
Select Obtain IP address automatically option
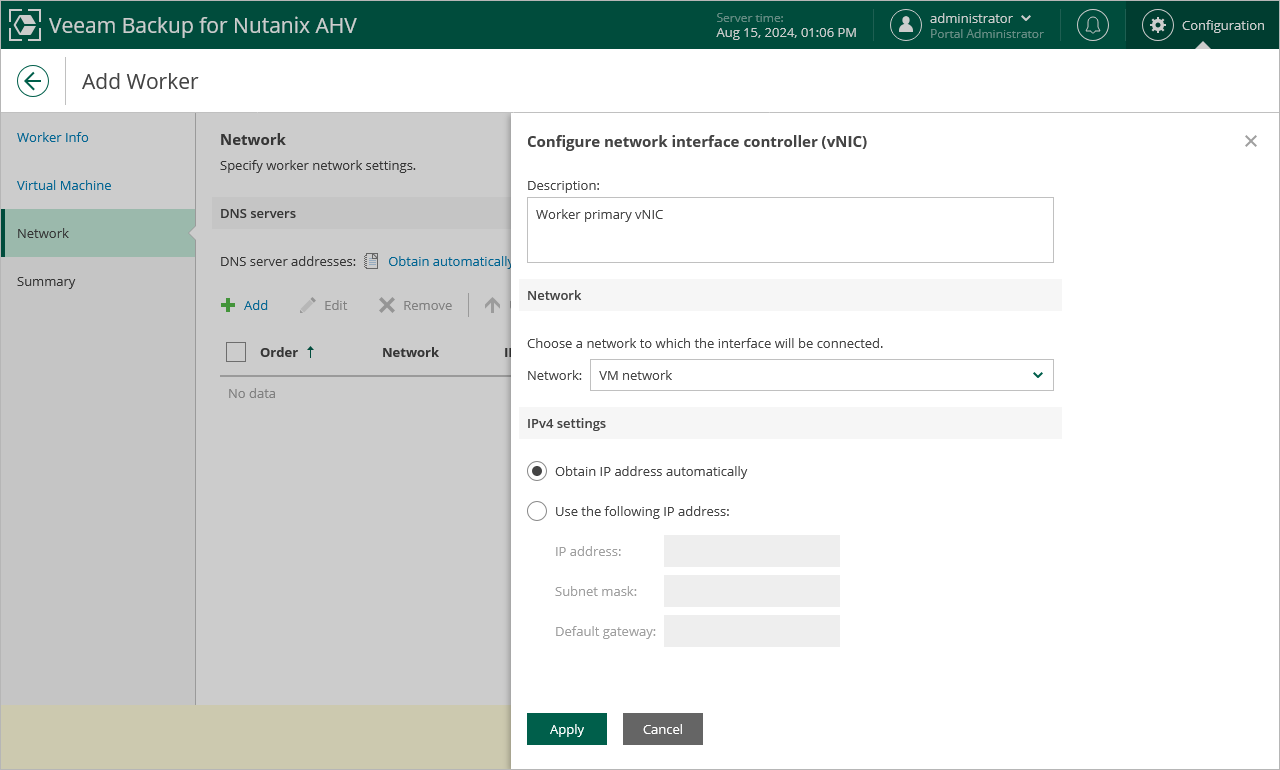(537, 471)
